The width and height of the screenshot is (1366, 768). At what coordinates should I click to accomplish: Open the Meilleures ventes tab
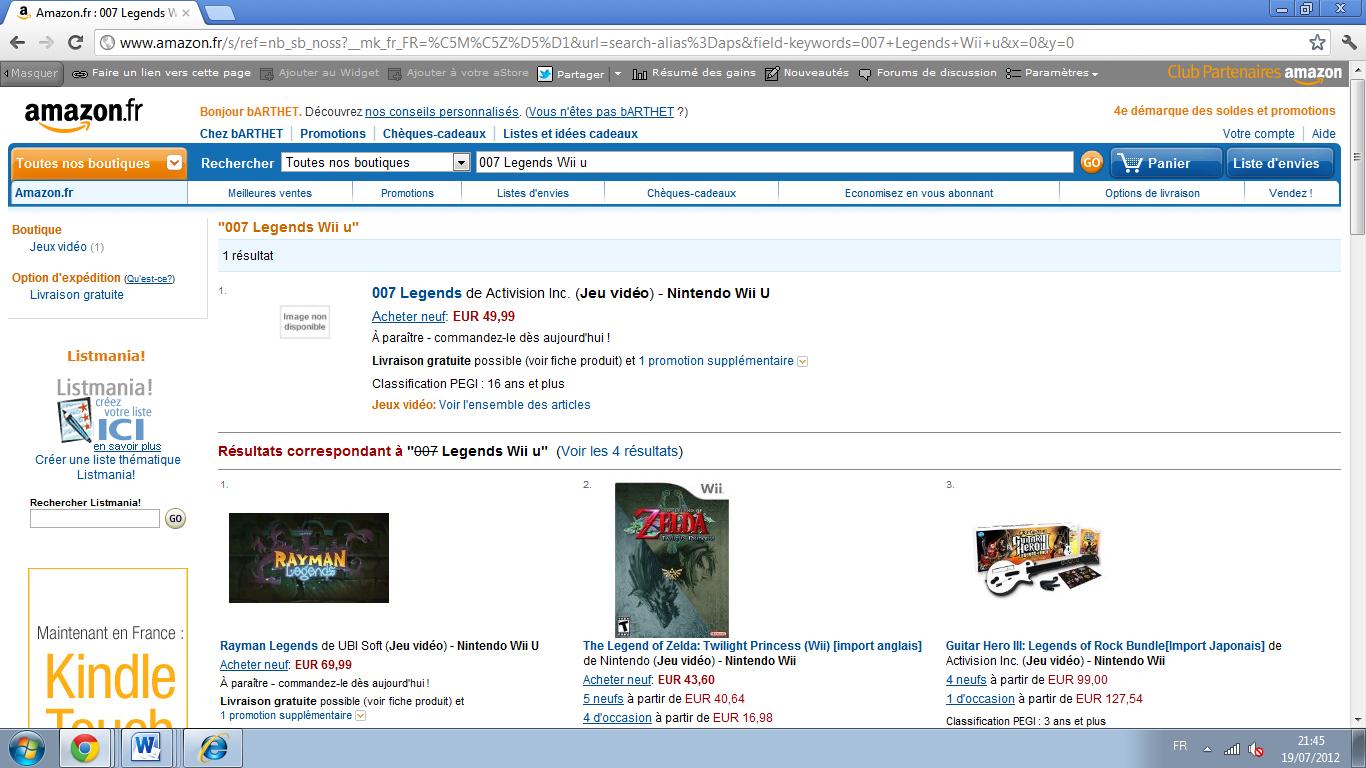pyautogui.click(x=270, y=193)
